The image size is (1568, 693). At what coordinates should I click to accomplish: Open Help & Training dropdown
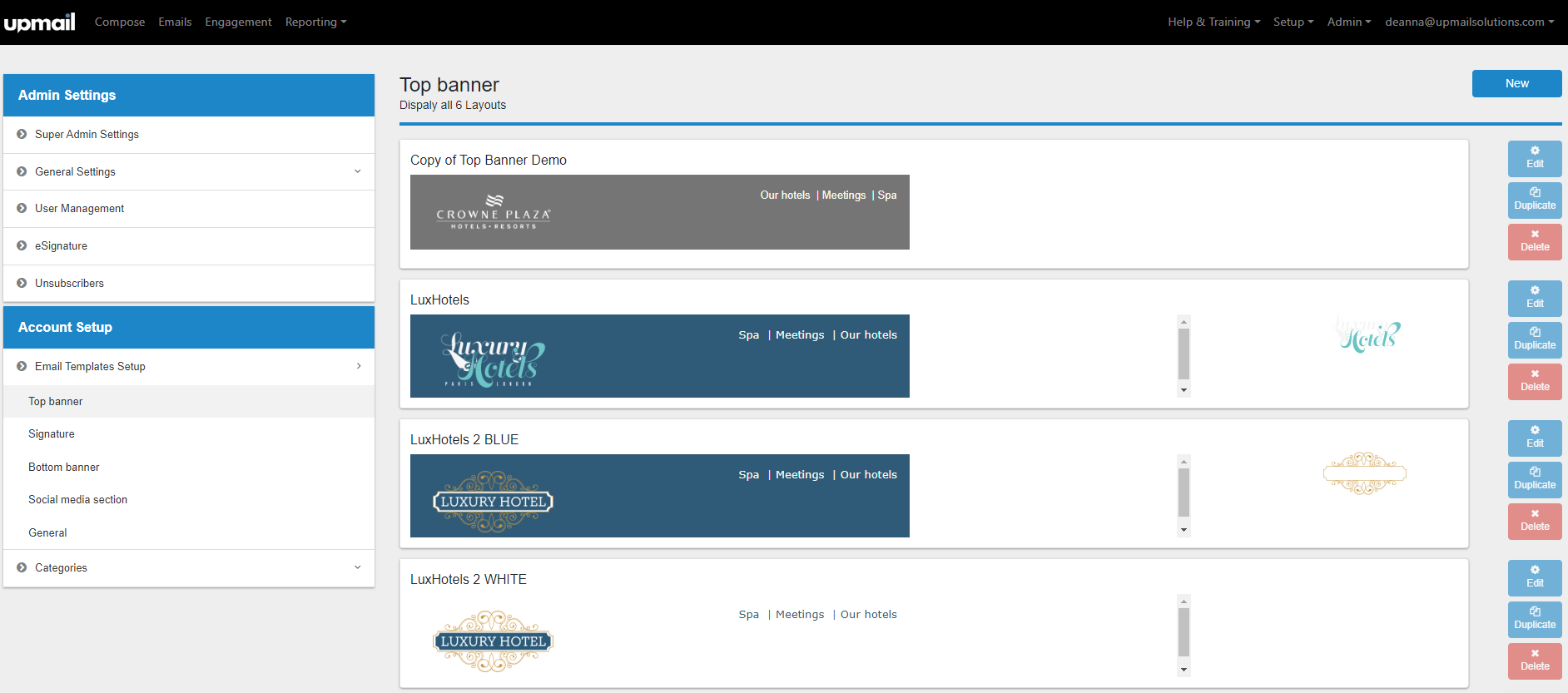[x=1213, y=22]
